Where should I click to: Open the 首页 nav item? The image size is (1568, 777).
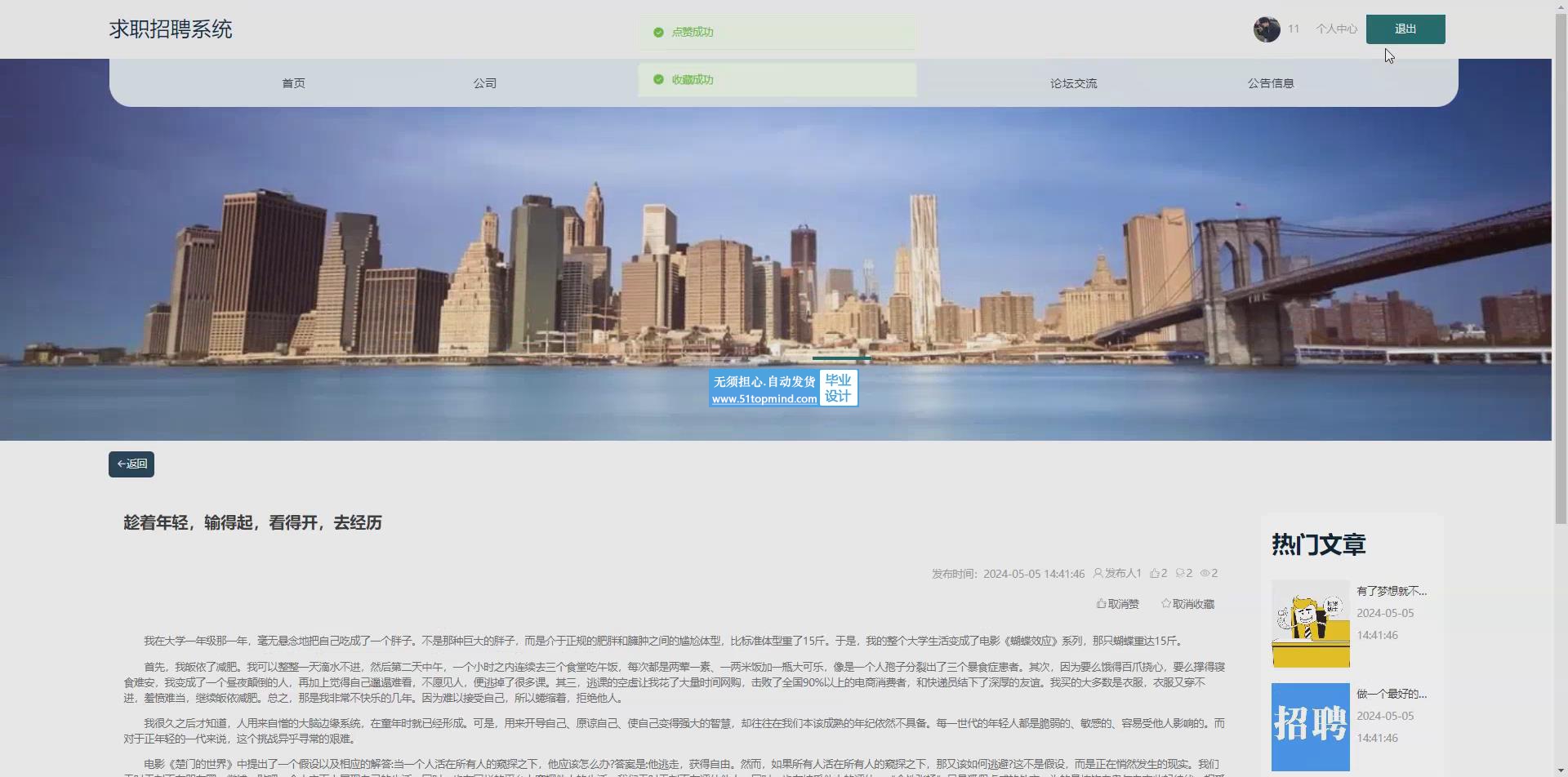coord(293,83)
